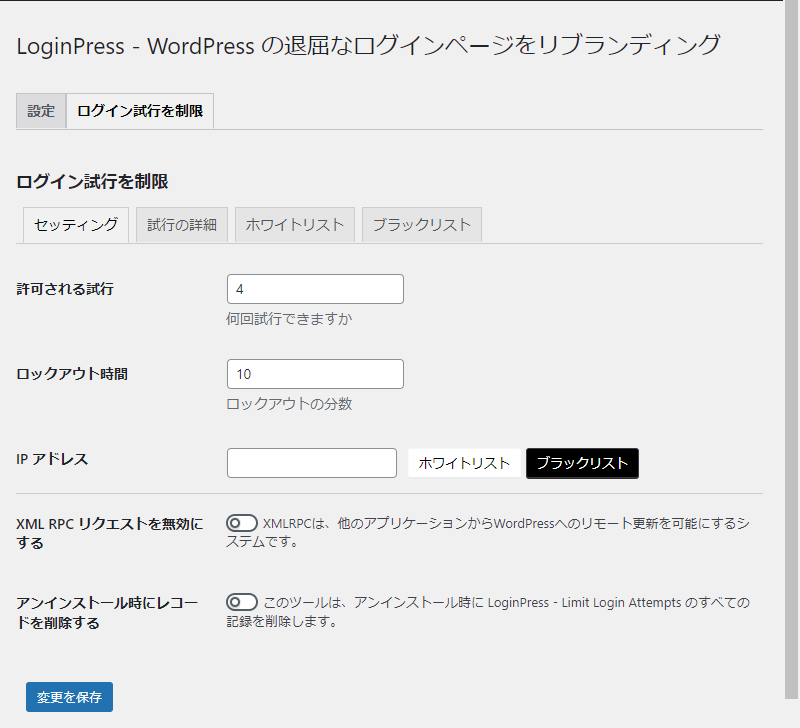Image resolution: width=800 pixels, height=728 pixels.
Task: Click the page vertical scrollbar
Action: click(792, 349)
